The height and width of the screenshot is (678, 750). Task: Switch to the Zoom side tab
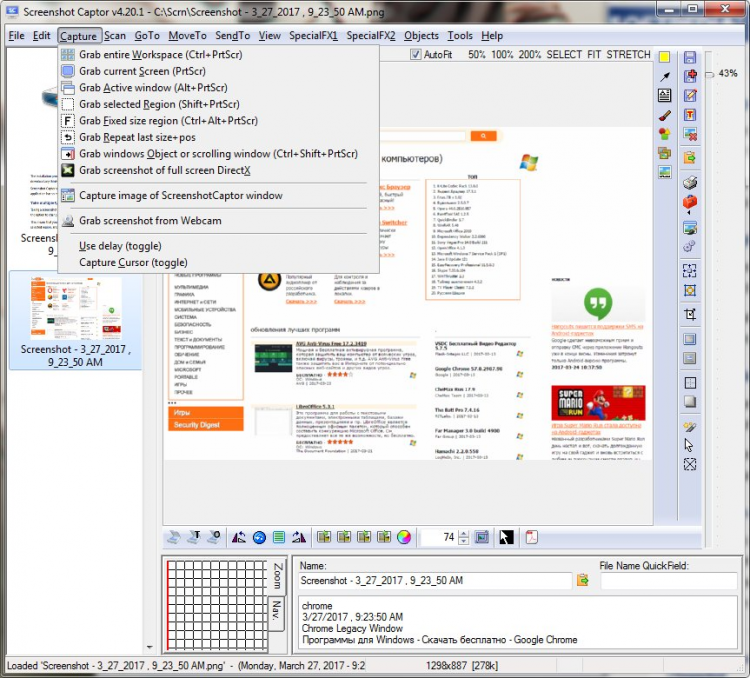[277, 576]
